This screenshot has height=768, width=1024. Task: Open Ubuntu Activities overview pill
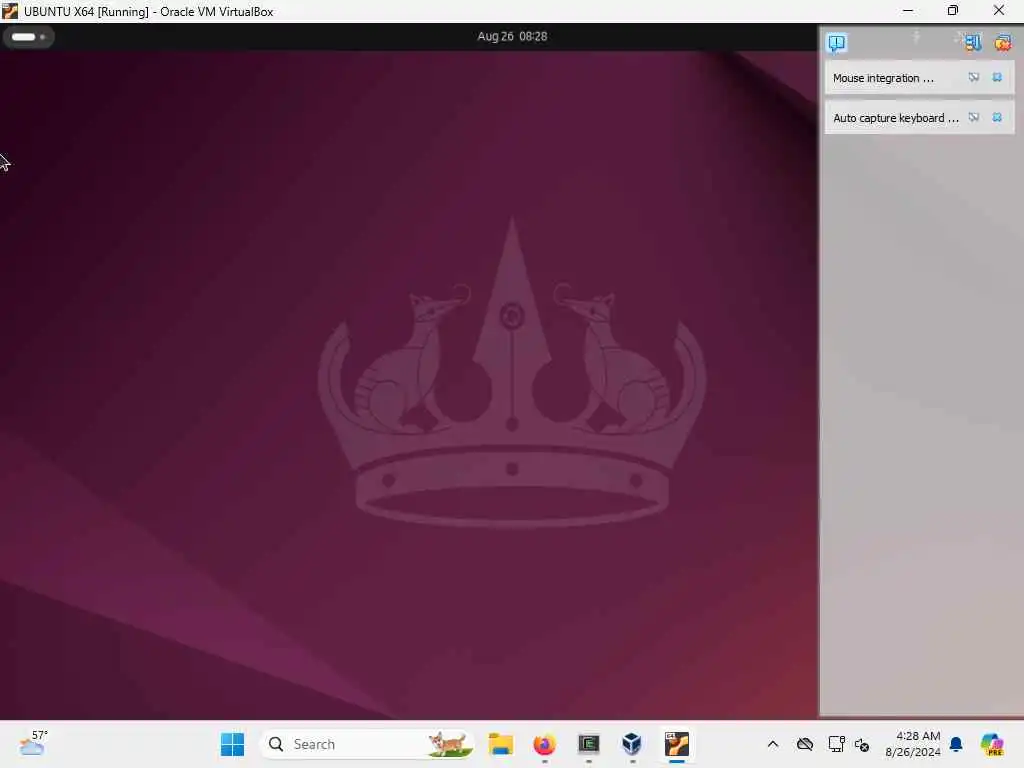28,37
